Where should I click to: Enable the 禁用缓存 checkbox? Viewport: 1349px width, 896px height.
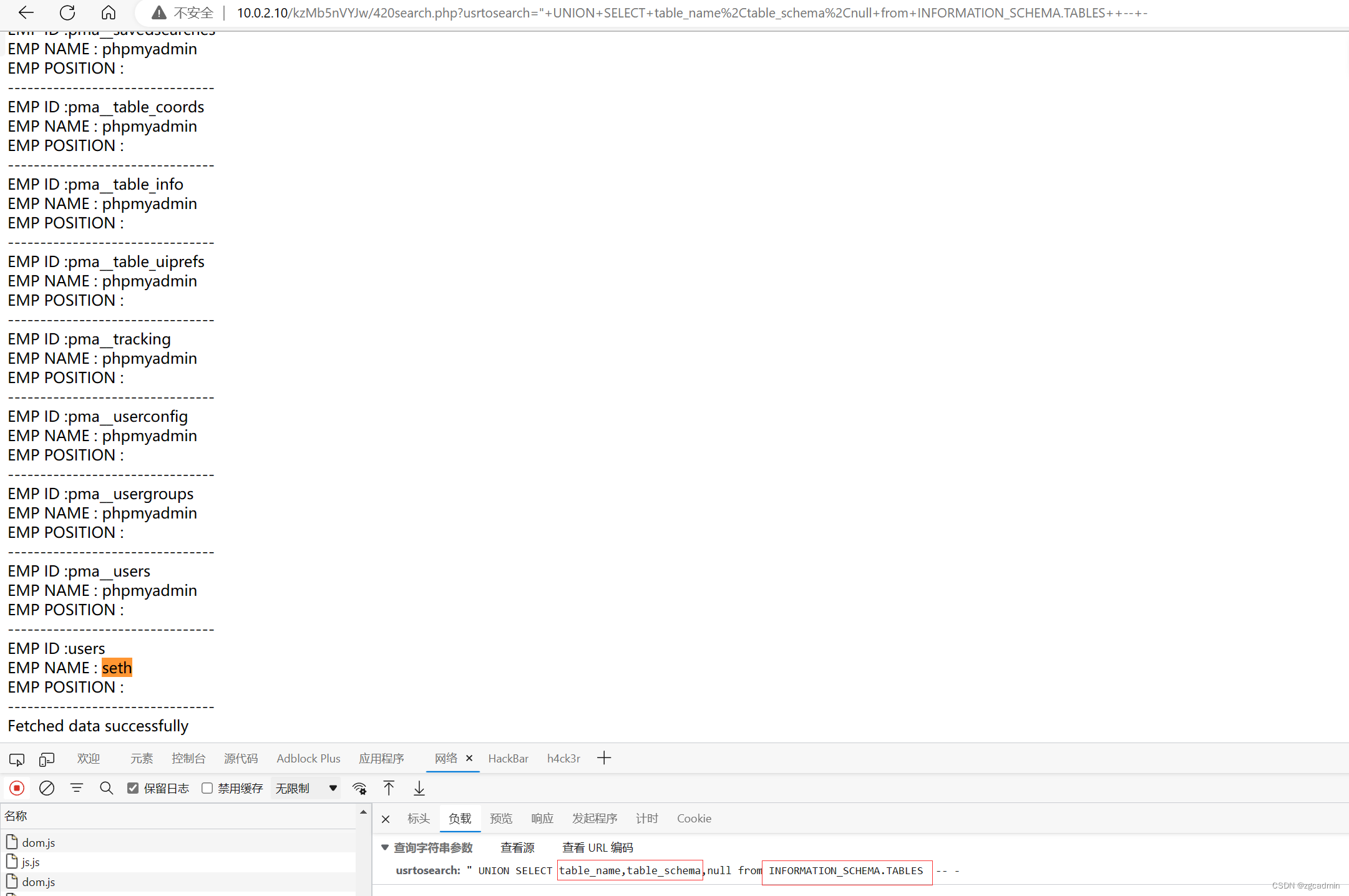(x=207, y=788)
